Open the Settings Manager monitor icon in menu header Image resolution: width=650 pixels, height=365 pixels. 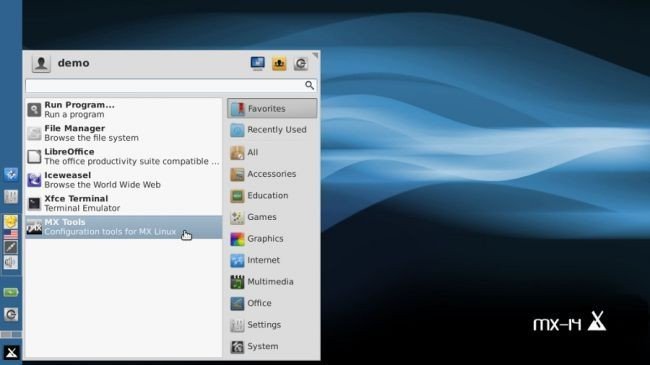click(x=257, y=63)
